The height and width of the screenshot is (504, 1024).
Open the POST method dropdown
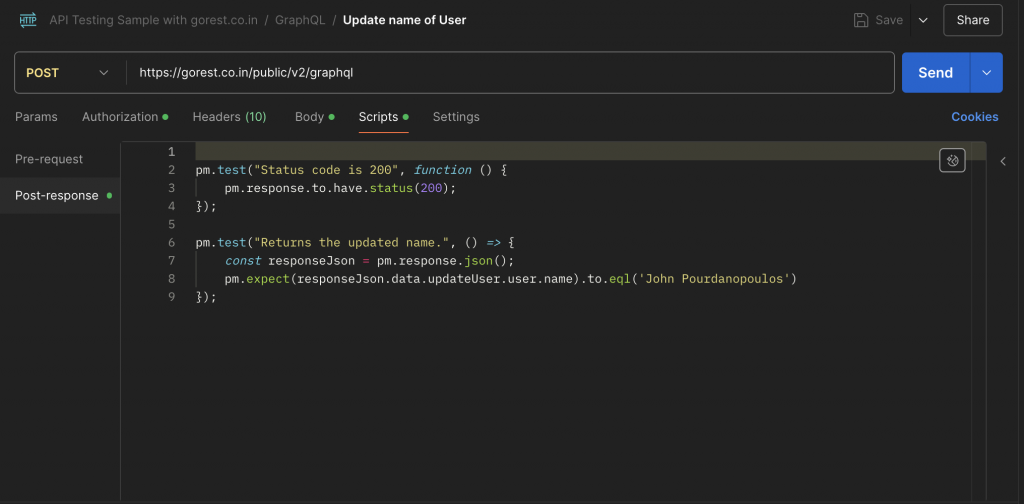click(x=67, y=72)
